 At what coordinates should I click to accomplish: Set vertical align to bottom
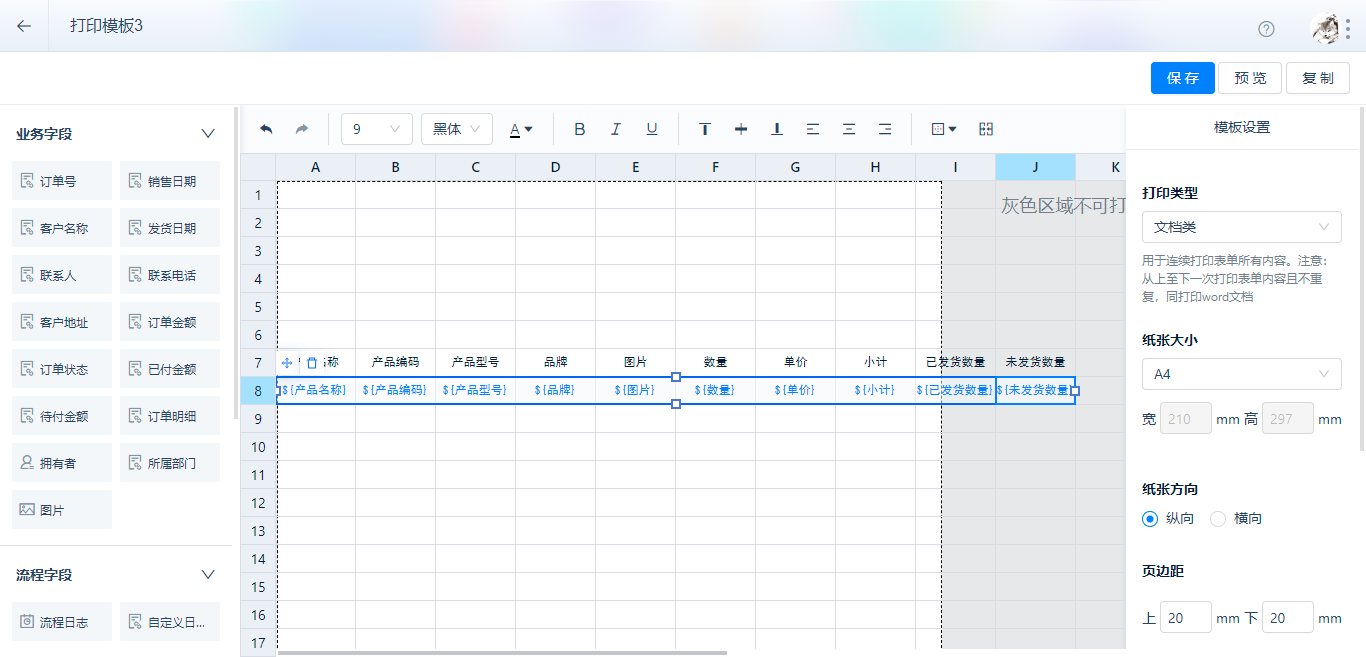point(777,129)
